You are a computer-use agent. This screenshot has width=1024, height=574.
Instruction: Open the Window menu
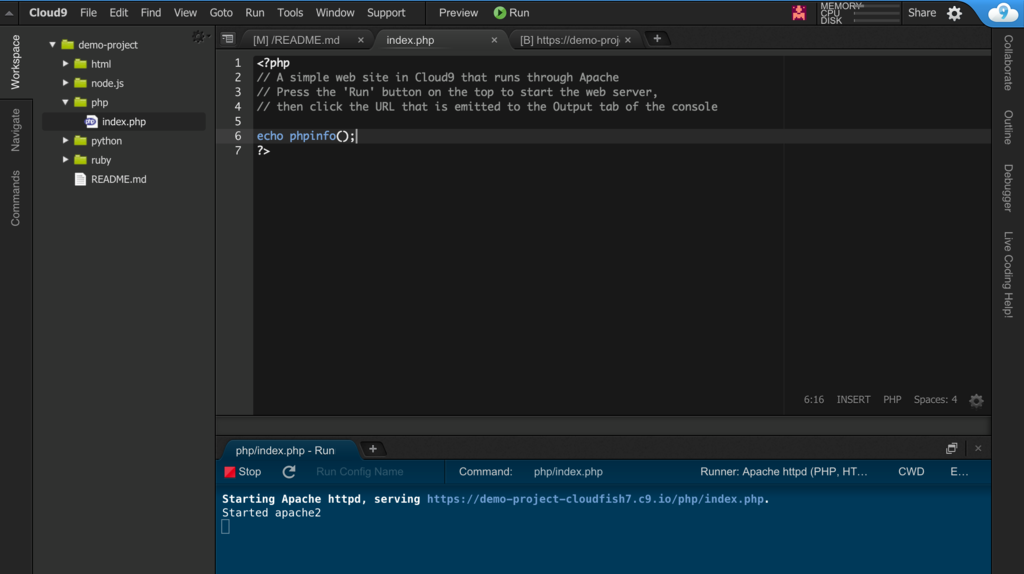[335, 12]
